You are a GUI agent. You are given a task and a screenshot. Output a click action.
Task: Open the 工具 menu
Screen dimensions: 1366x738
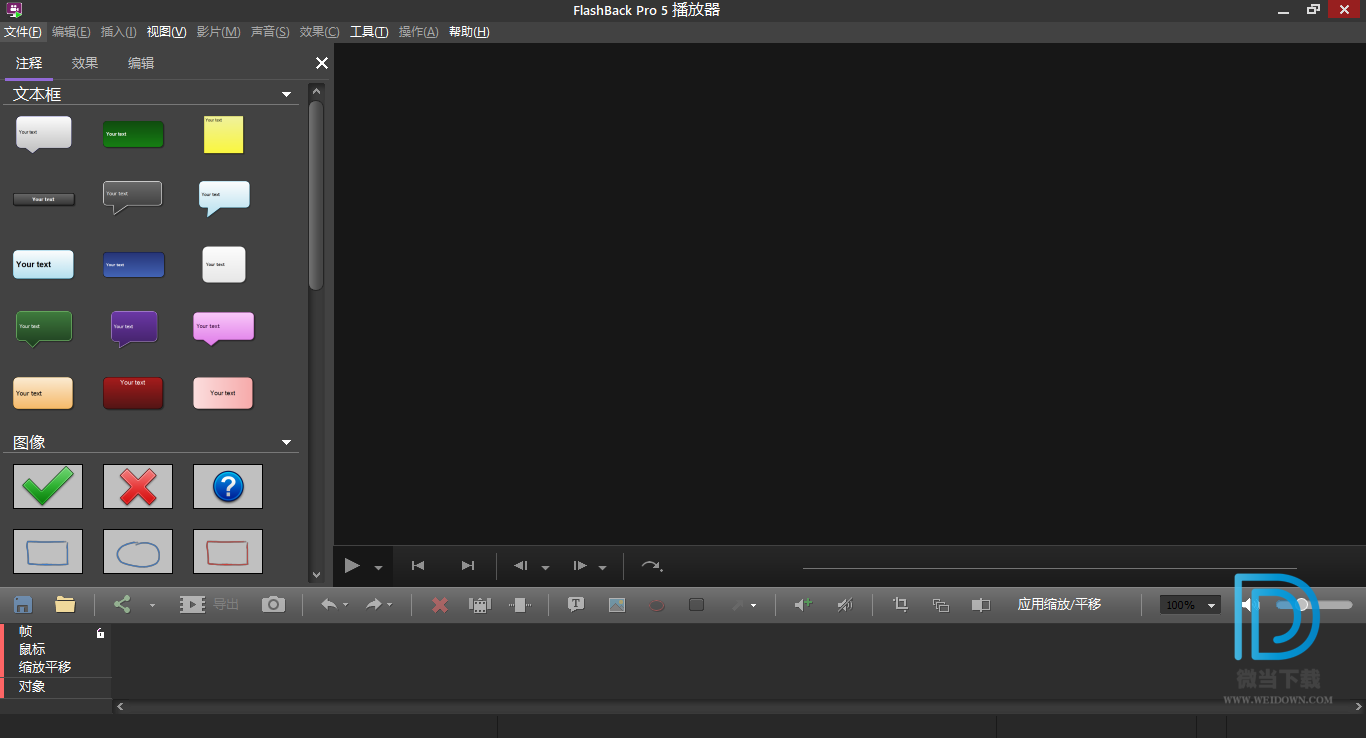click(x=369, y=32)
